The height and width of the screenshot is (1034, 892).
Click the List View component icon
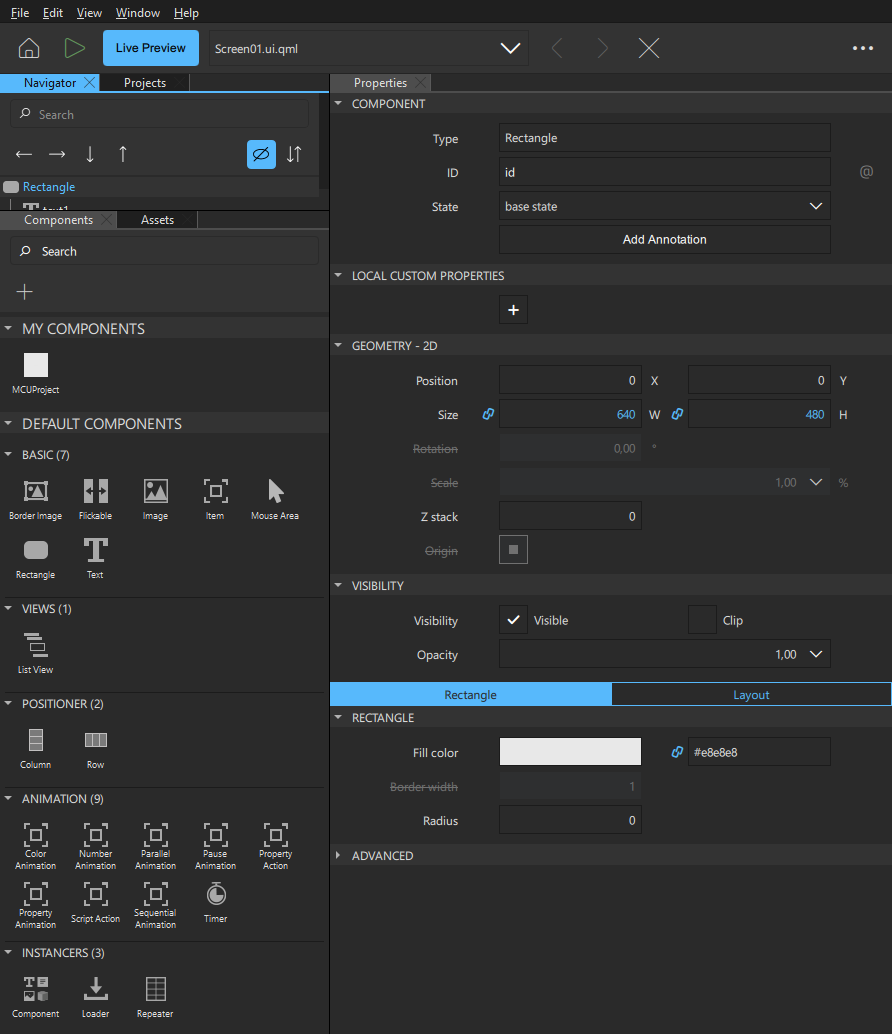click(x=35, y=645)
